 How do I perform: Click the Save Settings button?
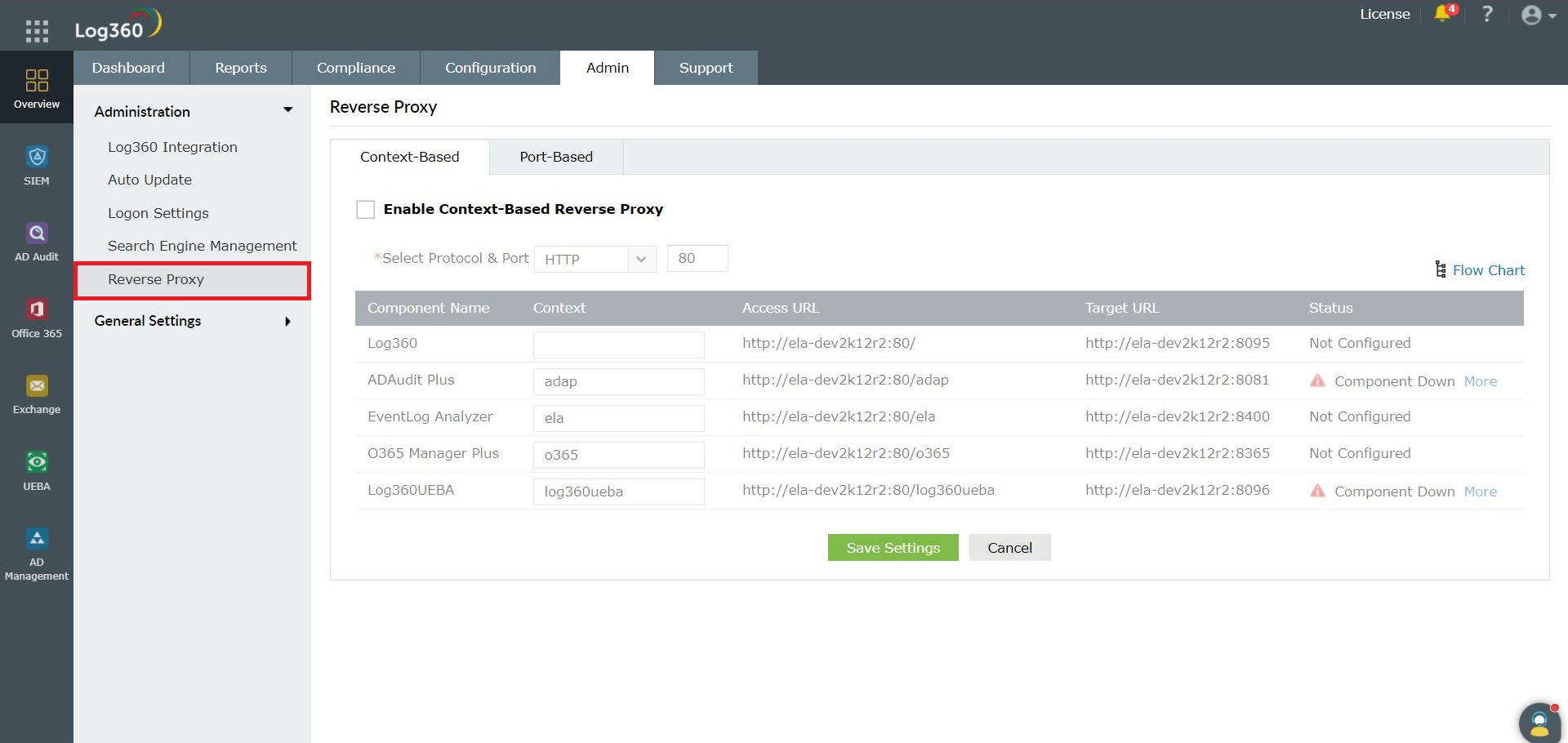point(893,547)
